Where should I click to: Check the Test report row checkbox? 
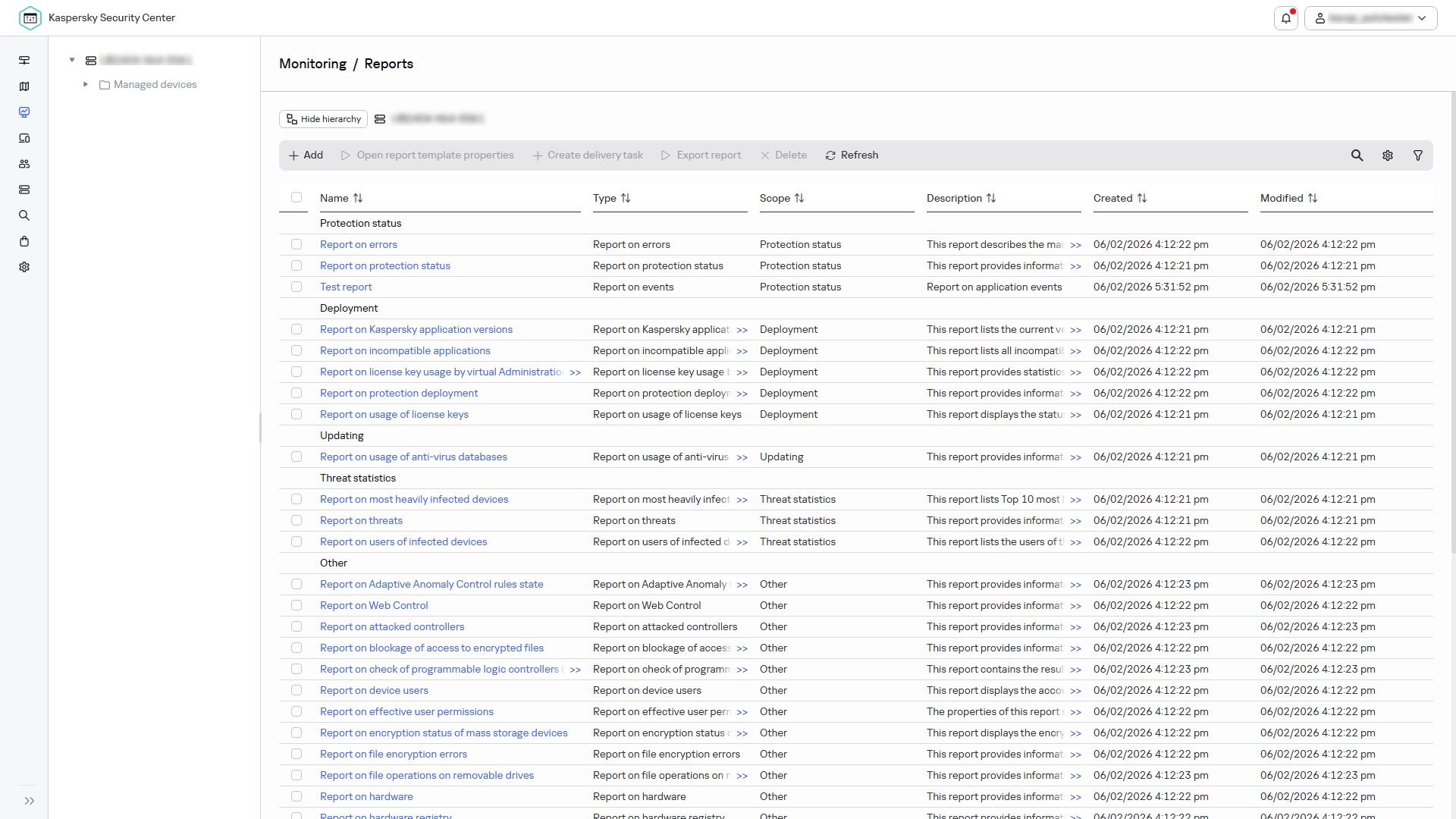click(297, 287)
